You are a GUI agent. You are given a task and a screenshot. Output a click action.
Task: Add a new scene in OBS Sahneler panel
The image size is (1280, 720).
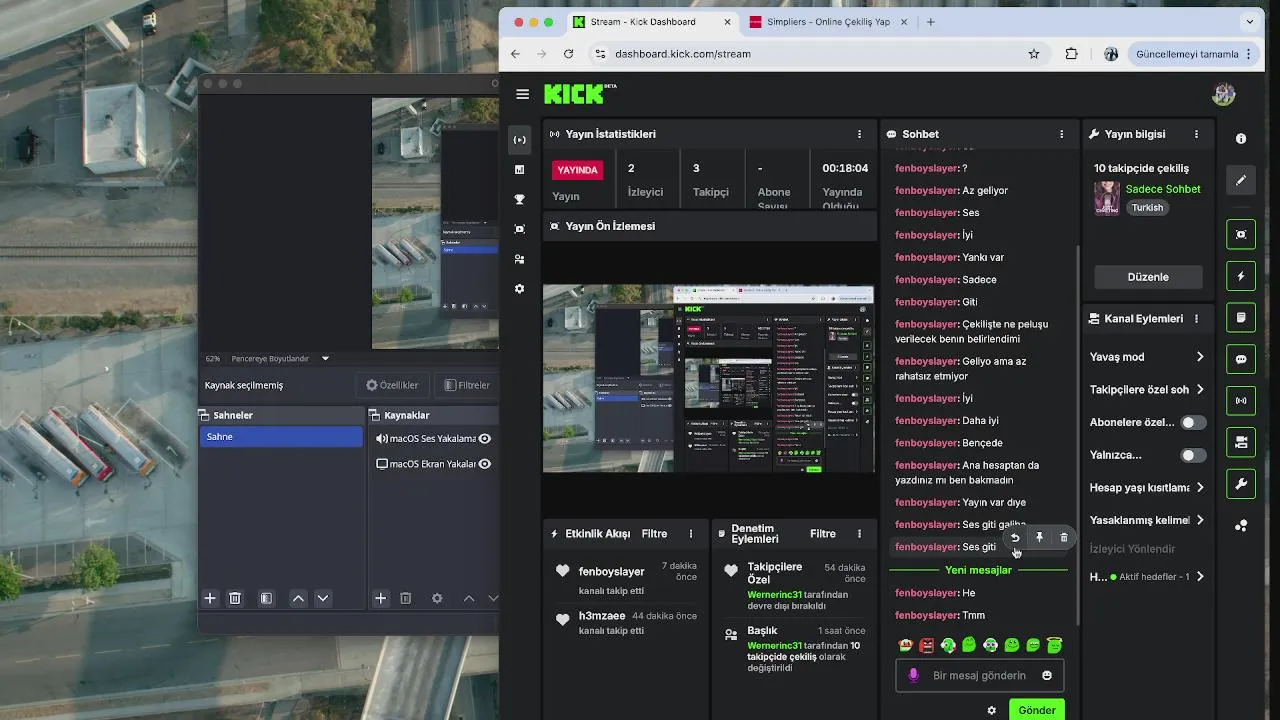[210, 598]
